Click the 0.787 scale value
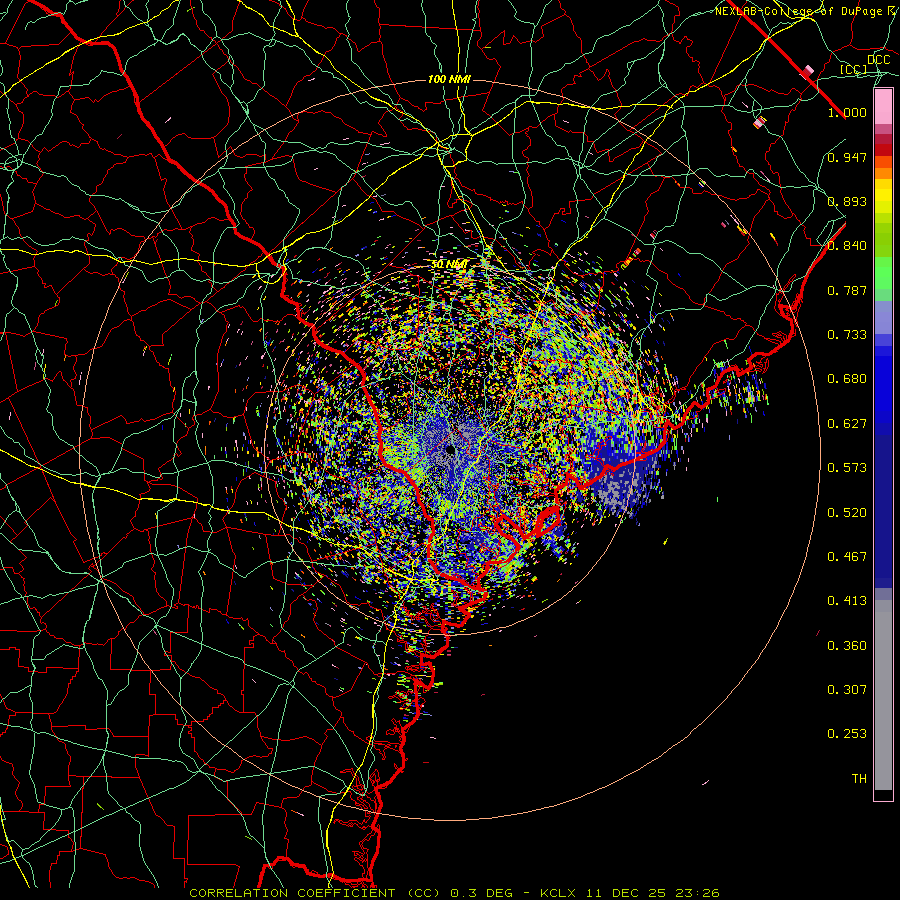The width and height of the screenshot is (900, 900). click(847, 290)
